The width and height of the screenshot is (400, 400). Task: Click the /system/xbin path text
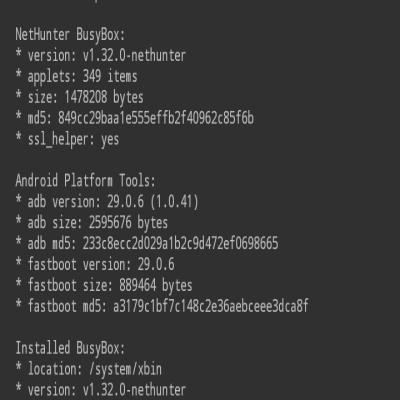125,369
